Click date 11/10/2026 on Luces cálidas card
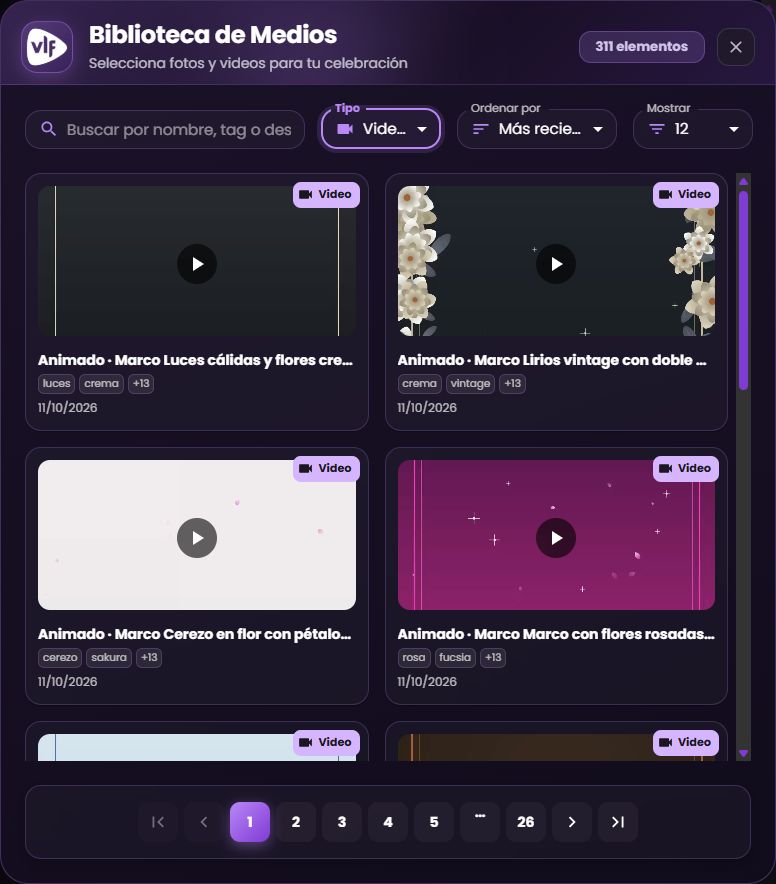This screenshot has width=776, height=884. coord(67,408)
